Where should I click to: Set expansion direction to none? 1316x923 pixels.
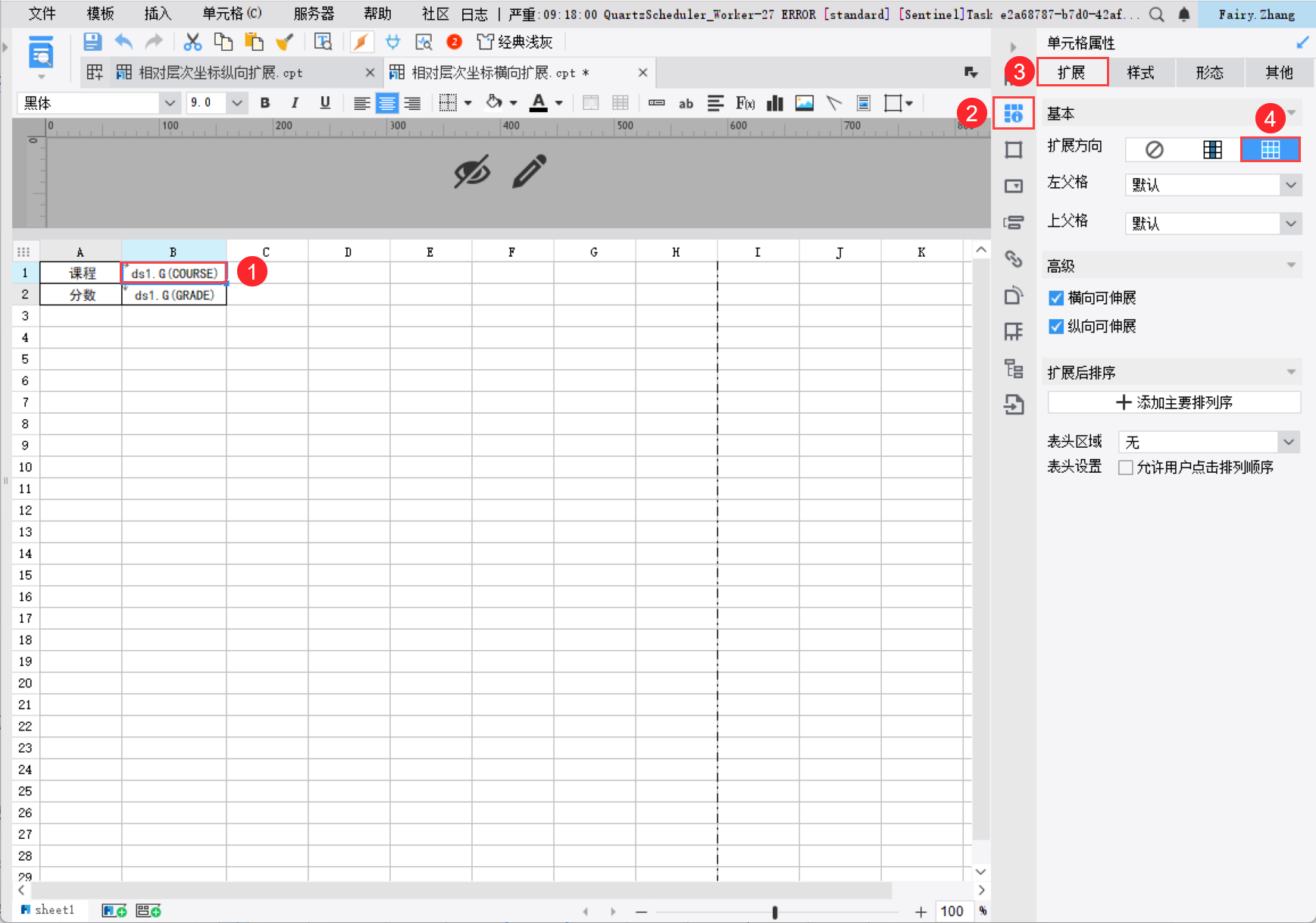tap(1155, 149)
